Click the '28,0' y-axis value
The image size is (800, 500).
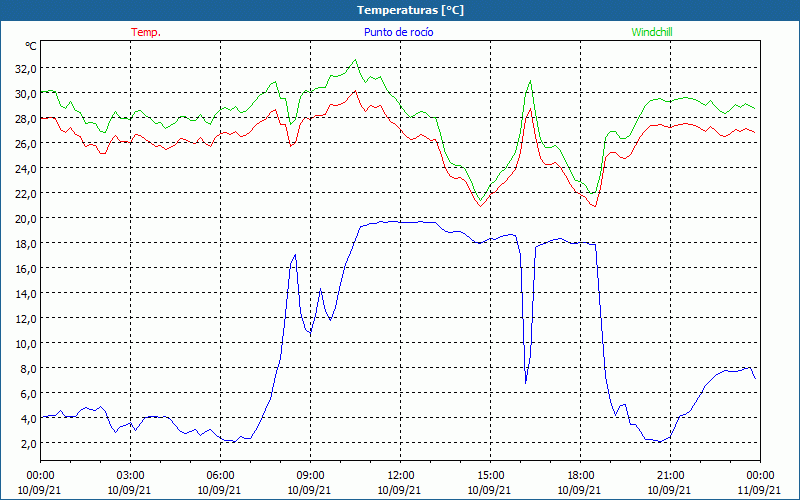pos(26,118)
